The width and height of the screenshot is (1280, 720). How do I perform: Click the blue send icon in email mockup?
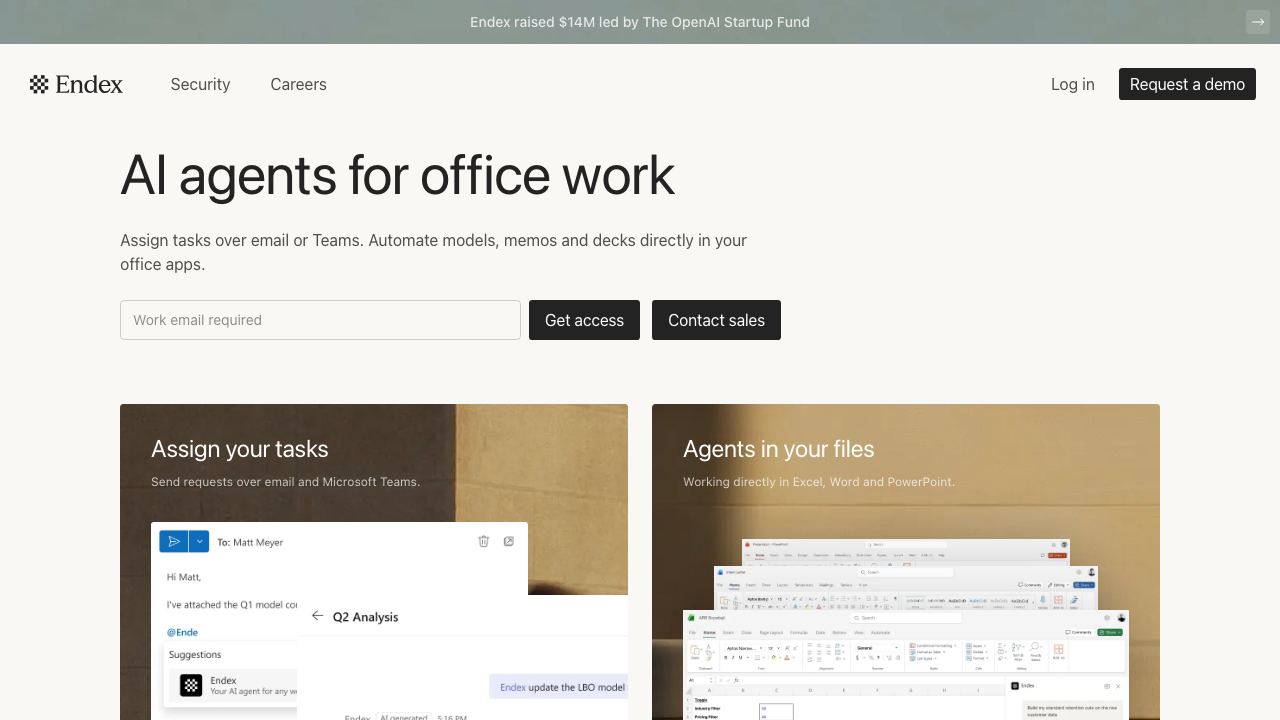(174, 541)
